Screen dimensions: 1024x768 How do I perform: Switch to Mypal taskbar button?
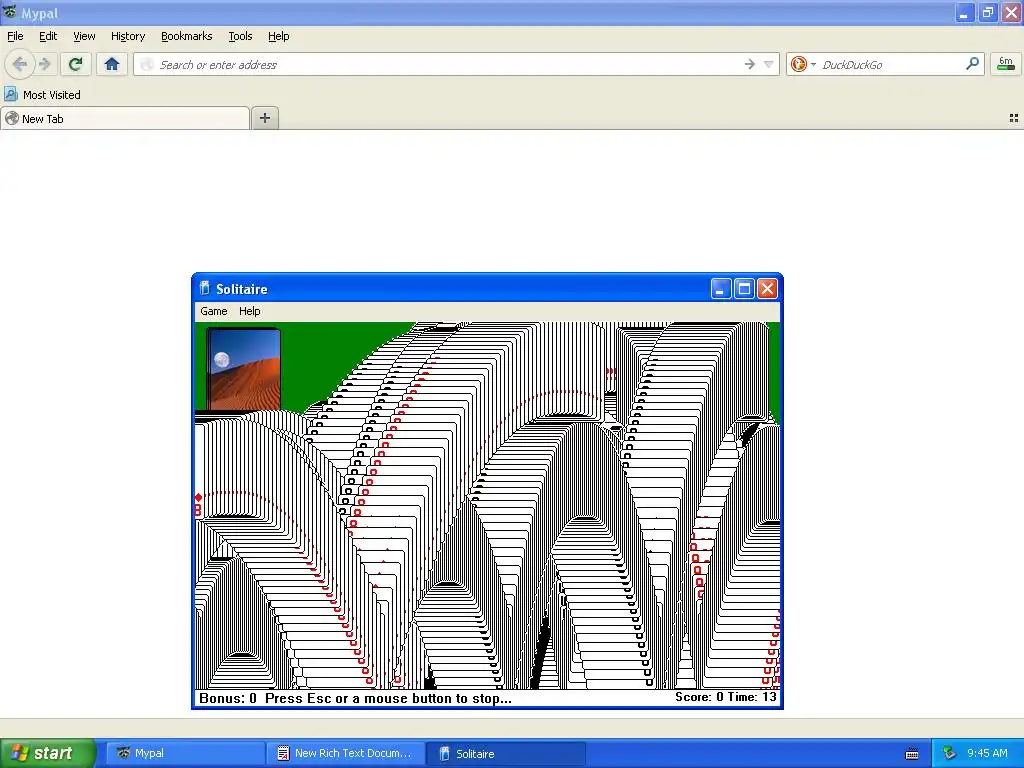tap(185, 753)
